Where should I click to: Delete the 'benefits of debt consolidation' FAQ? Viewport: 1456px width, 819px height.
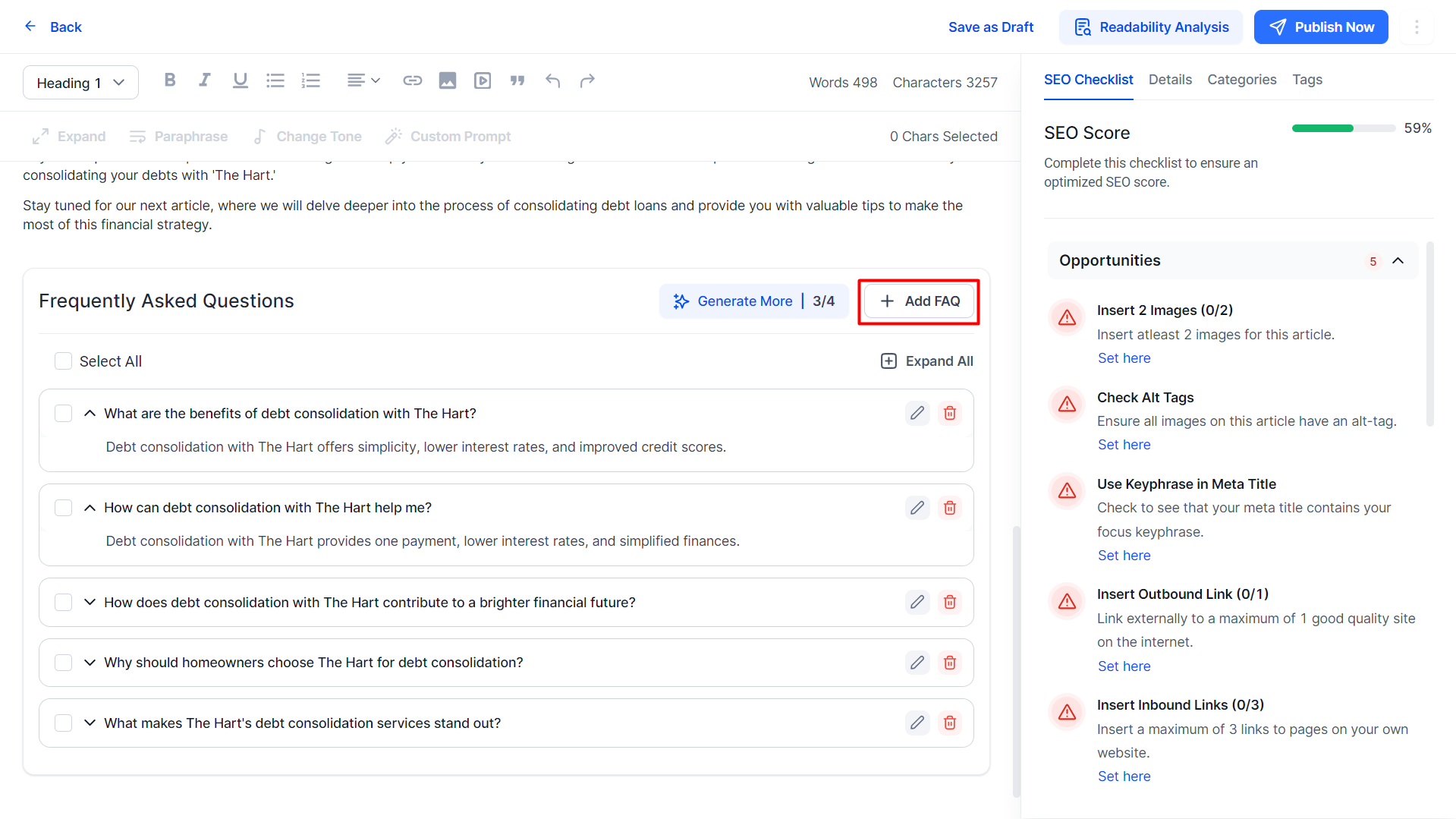(950, 413)
